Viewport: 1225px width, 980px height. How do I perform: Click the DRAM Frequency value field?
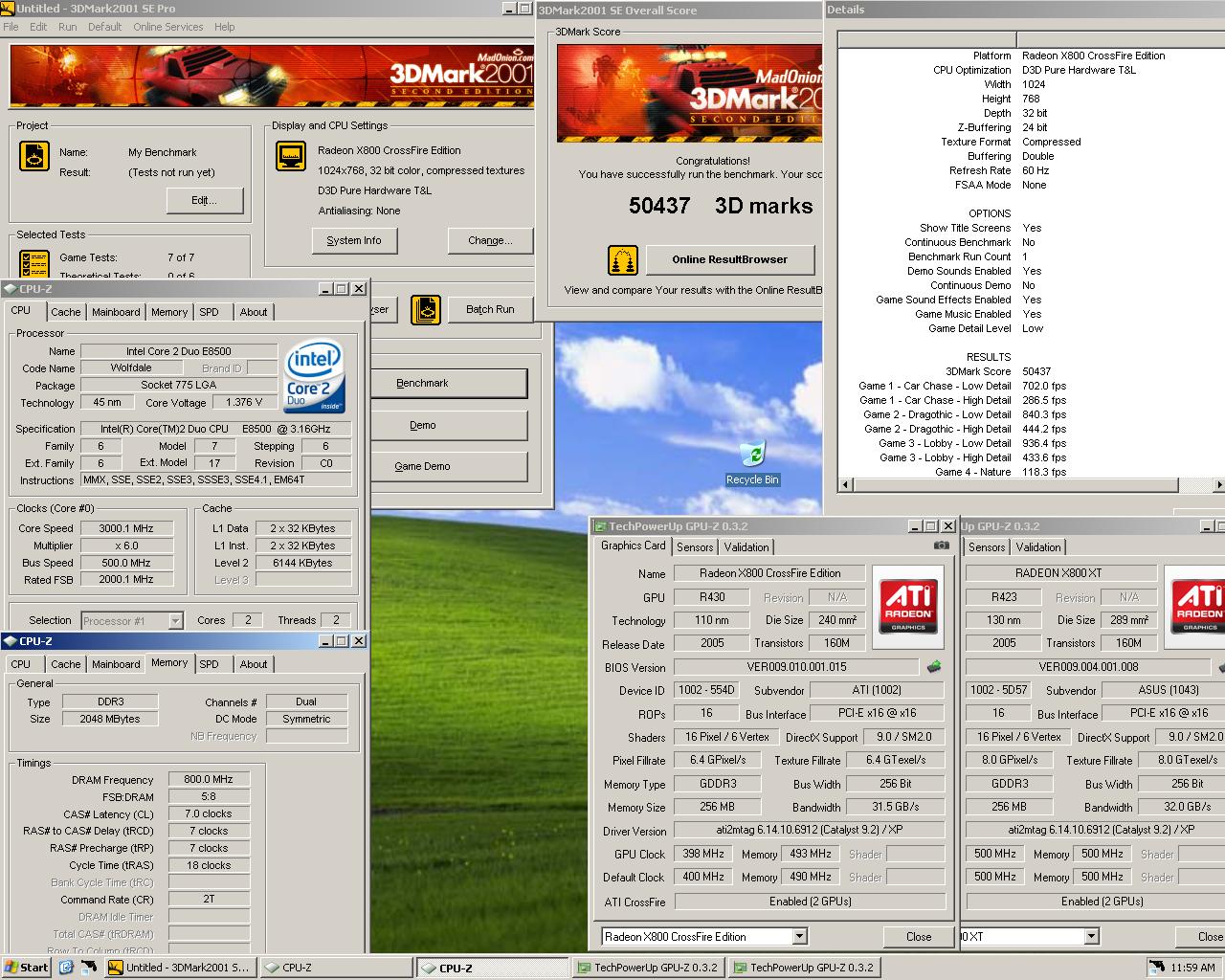pyautogui.click(x=209, y=780)
